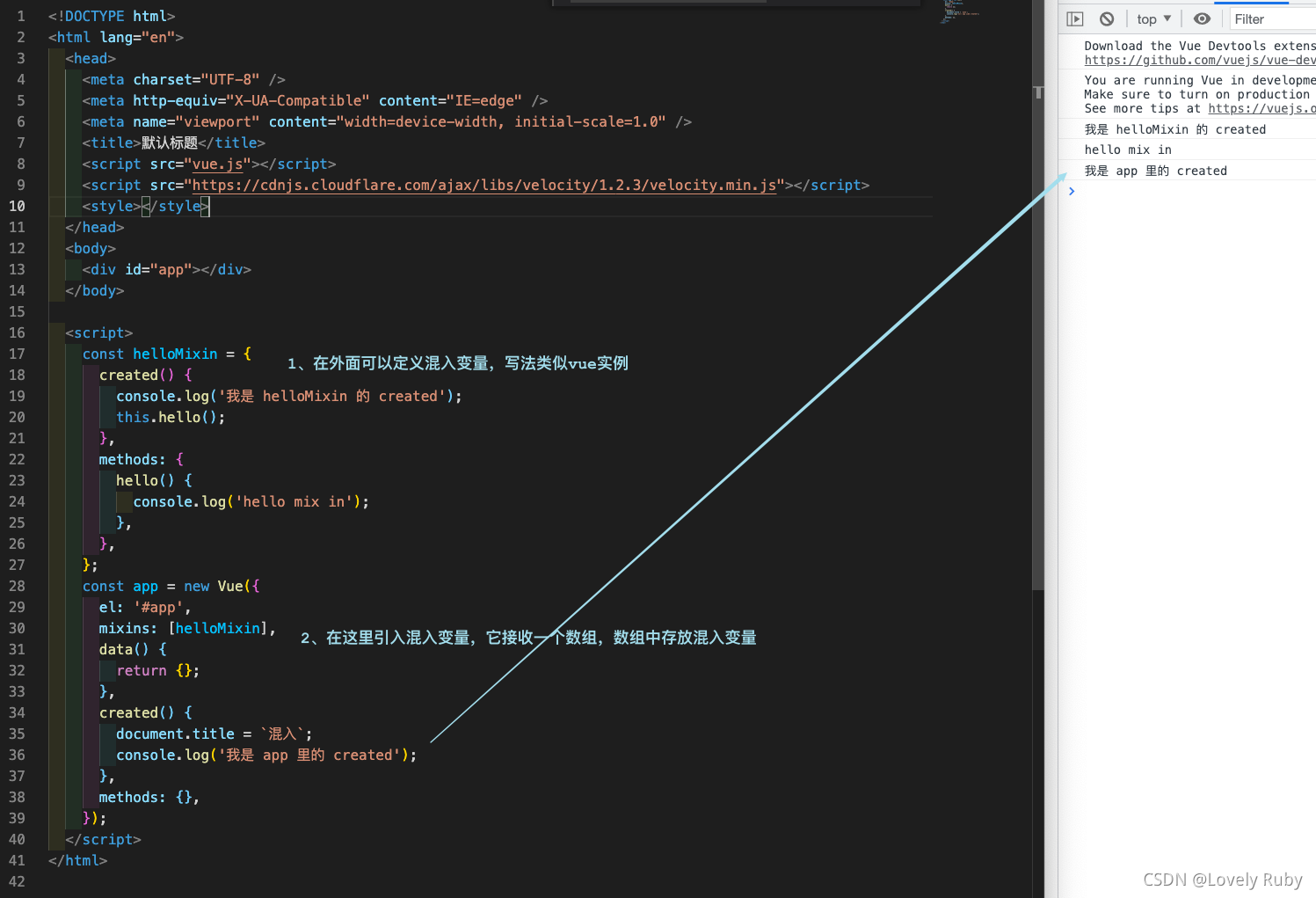Open the github.com/vuejs/vue-dev link in console

tap(1200, 60)
